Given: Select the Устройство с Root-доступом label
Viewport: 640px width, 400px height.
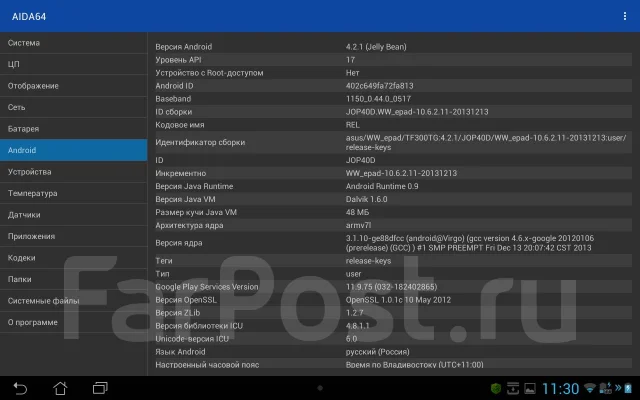Looking at the screenshot, I should point(209,73).
